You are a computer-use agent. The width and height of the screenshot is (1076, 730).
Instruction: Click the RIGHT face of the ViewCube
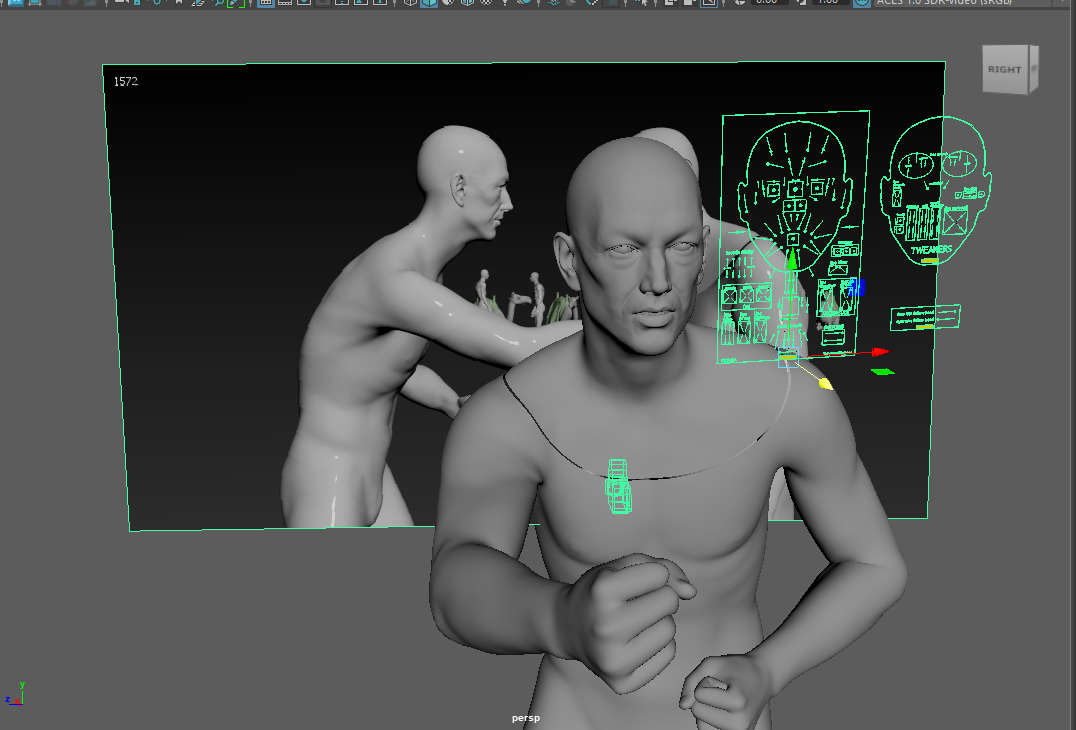(1005, 70)
